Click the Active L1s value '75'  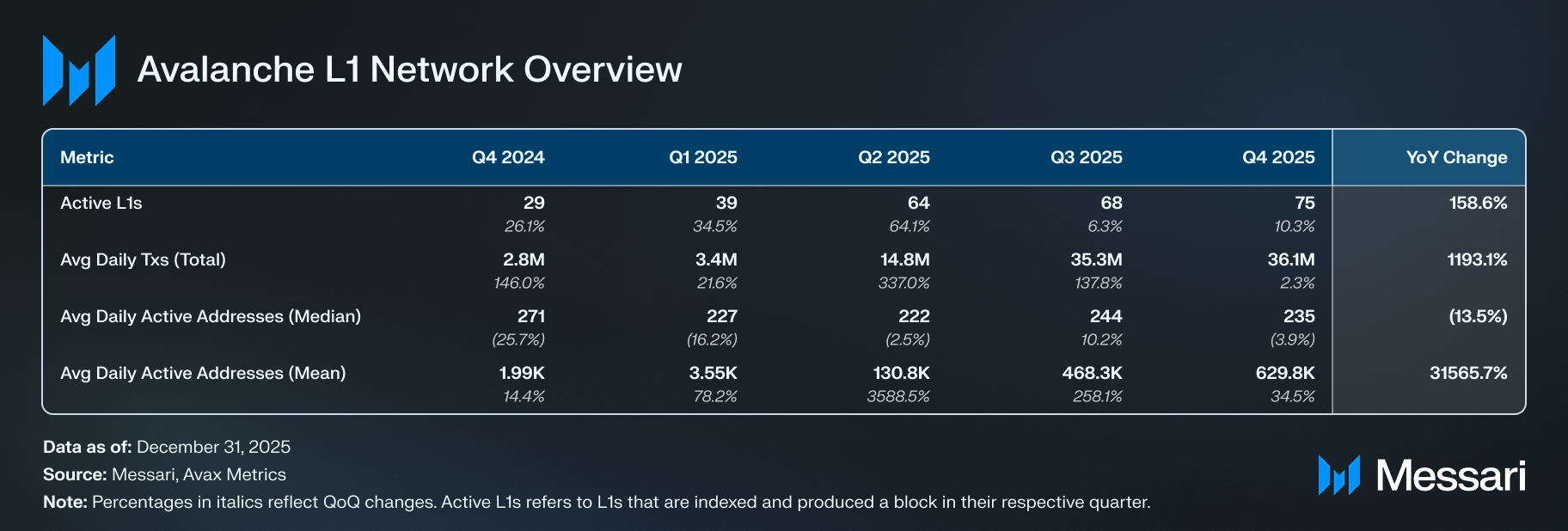[1305, 203]
